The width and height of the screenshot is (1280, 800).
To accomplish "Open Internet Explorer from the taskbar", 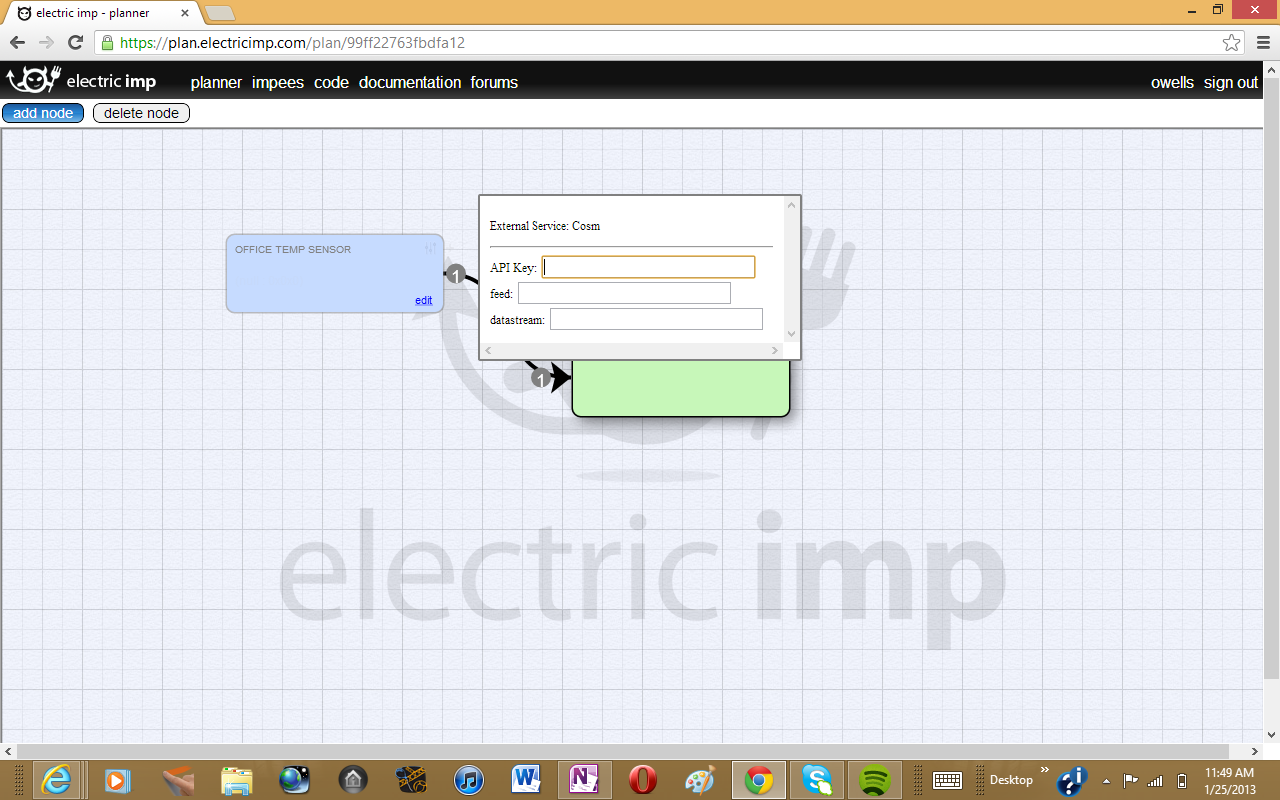I will point(57,780).
